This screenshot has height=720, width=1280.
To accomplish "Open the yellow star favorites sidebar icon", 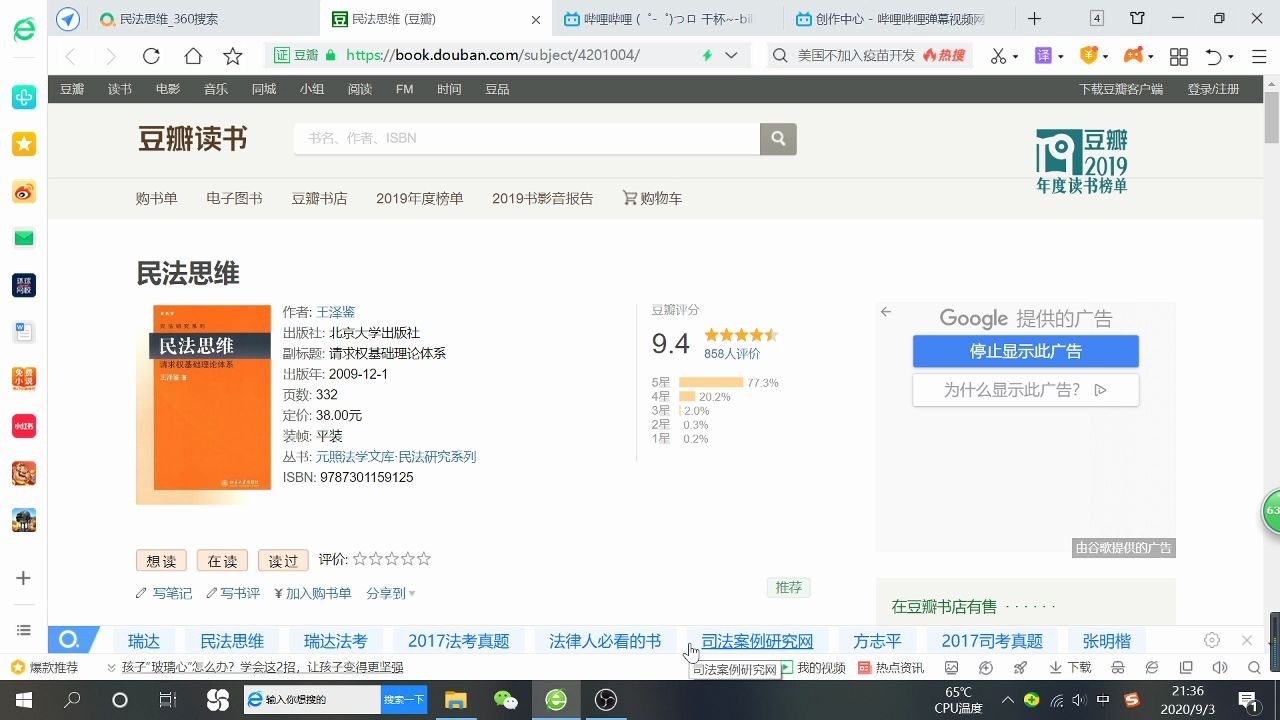I will point(24,144).
